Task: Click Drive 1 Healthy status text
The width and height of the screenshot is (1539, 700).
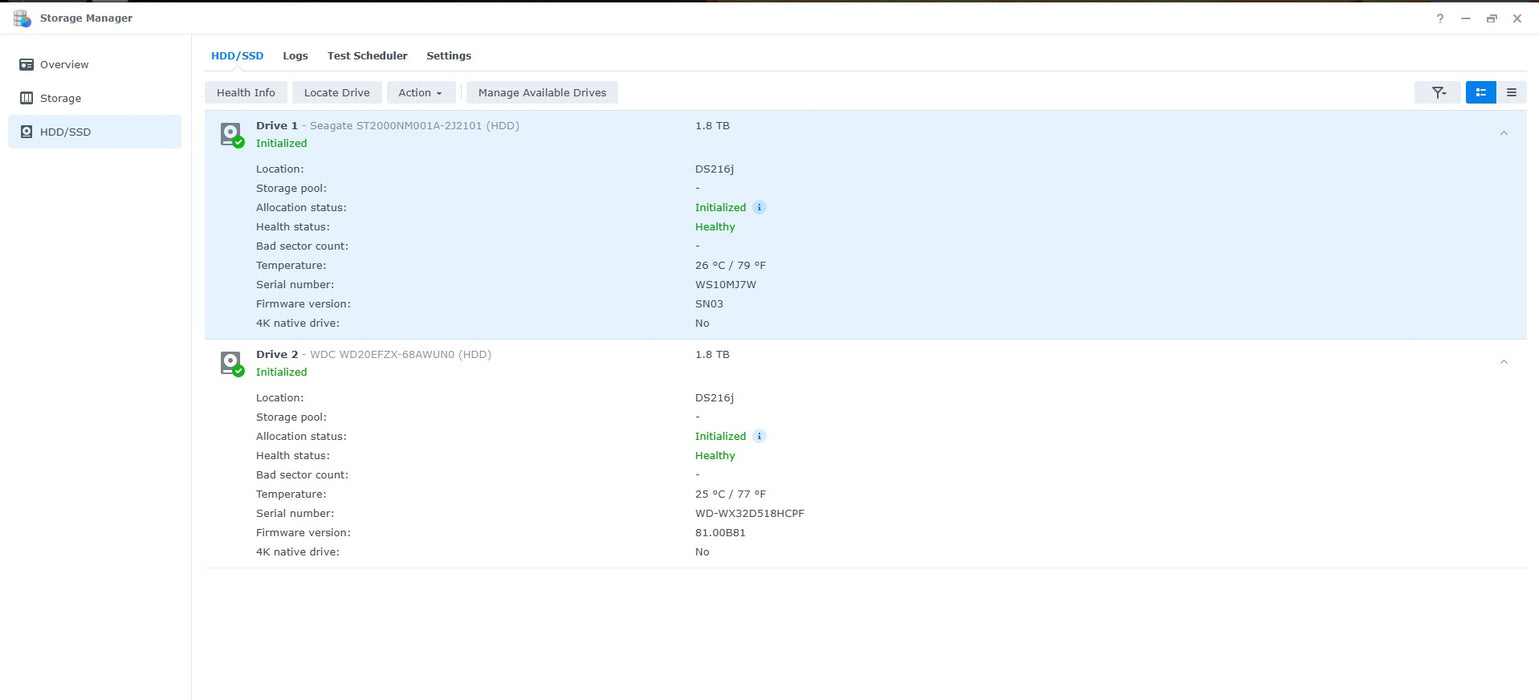Action: coord(715,227)
